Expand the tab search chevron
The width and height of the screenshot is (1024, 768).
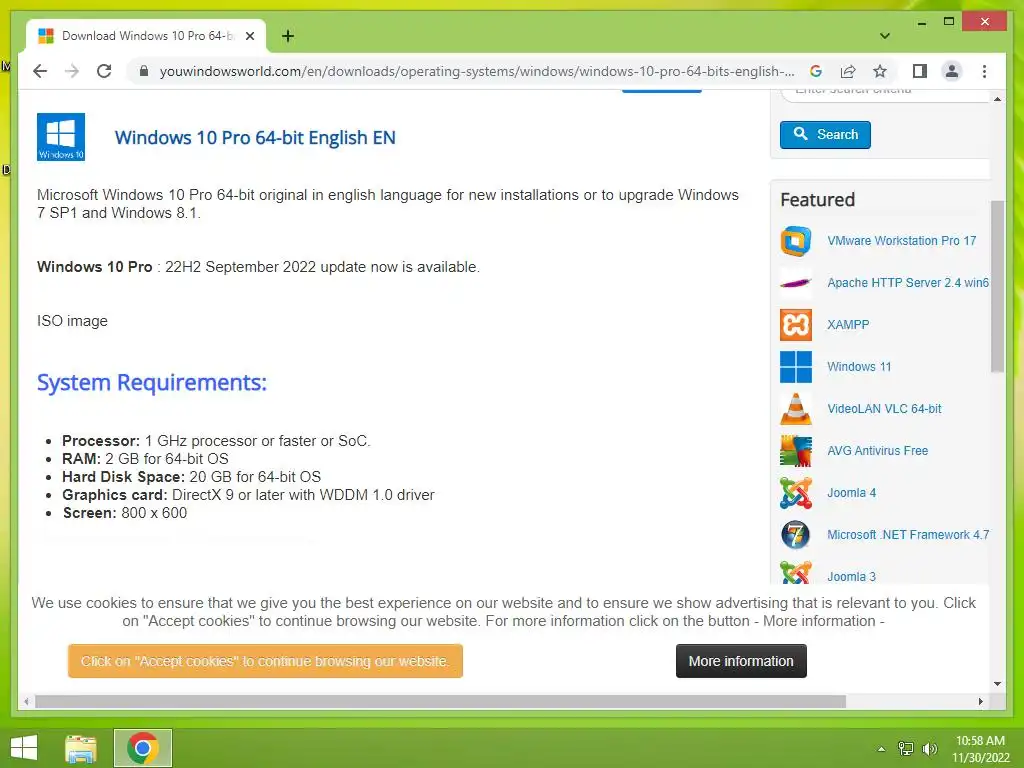[x=885, y=36]
